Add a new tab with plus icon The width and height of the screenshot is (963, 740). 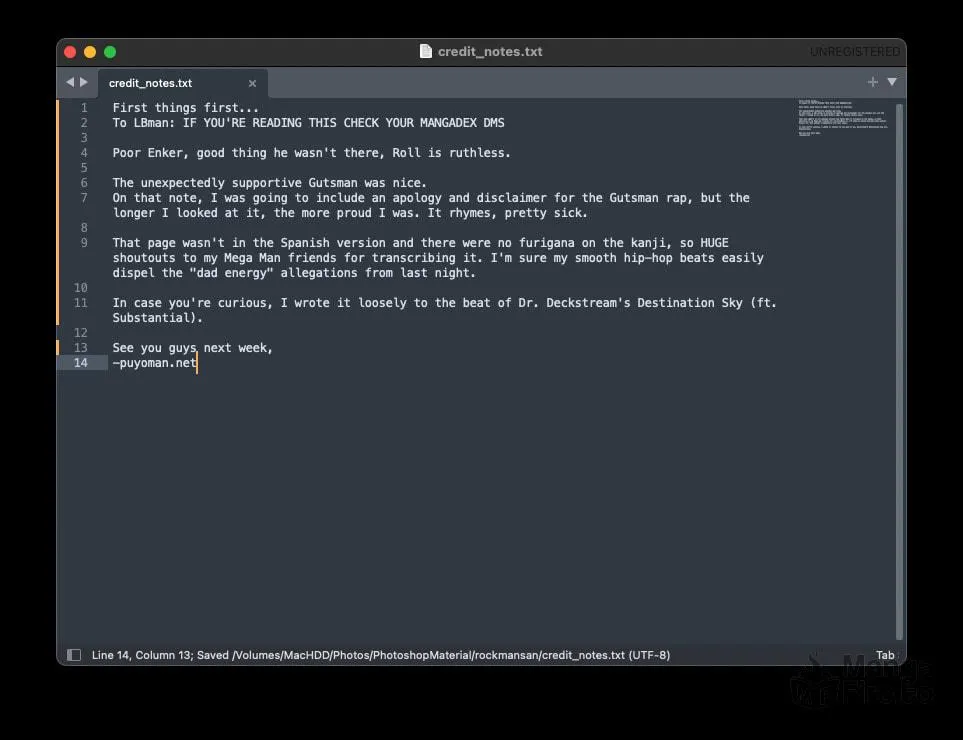(873, 82)
